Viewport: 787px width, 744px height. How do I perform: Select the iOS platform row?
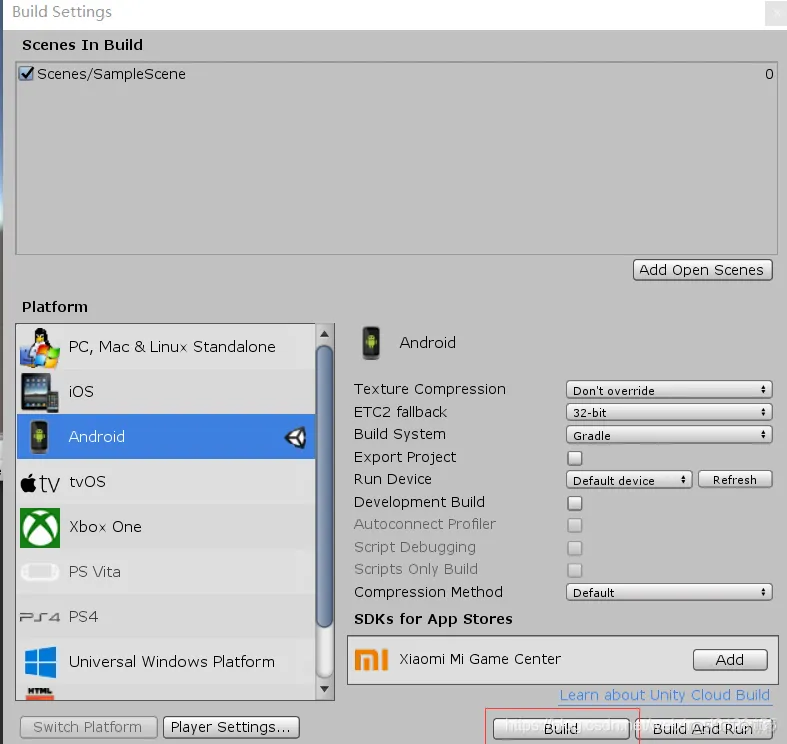[x=166, y=392]
